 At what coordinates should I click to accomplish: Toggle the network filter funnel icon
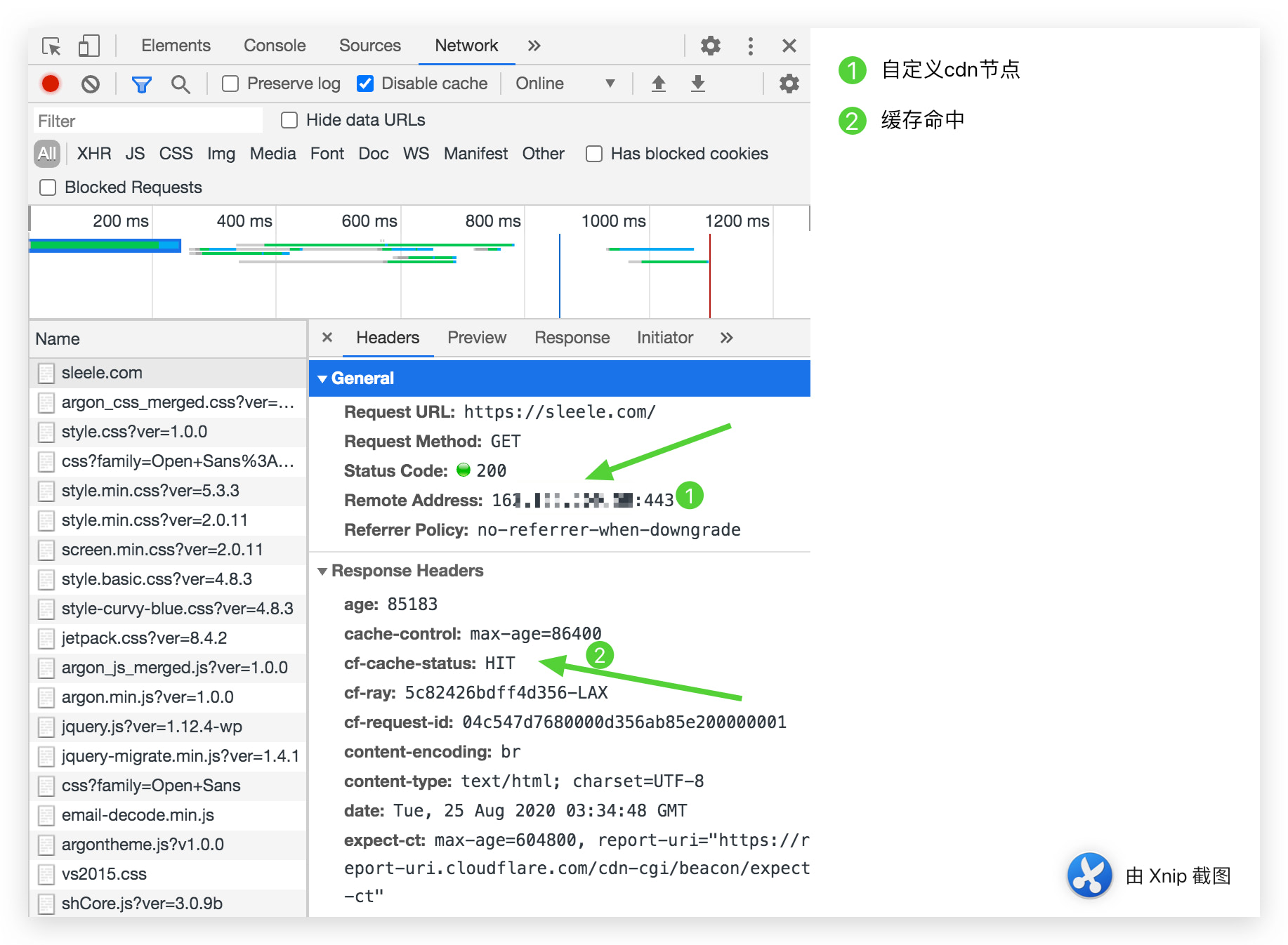tap(141, 84)
